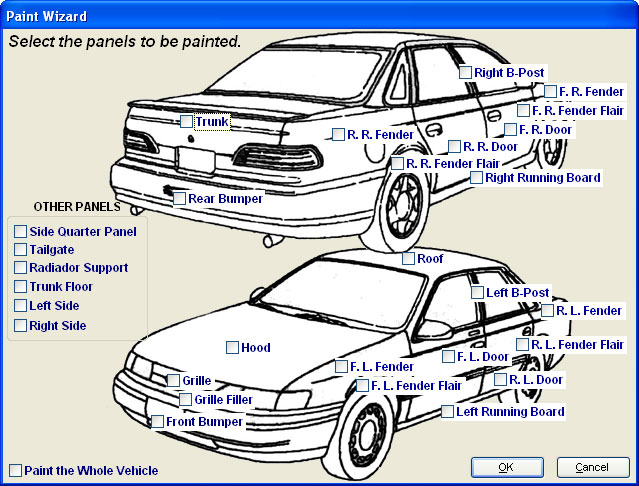The width and height of the screenshot is (639, 486).
Task: Check the Left B-Post checkbox
Action: tap(477, 292)
